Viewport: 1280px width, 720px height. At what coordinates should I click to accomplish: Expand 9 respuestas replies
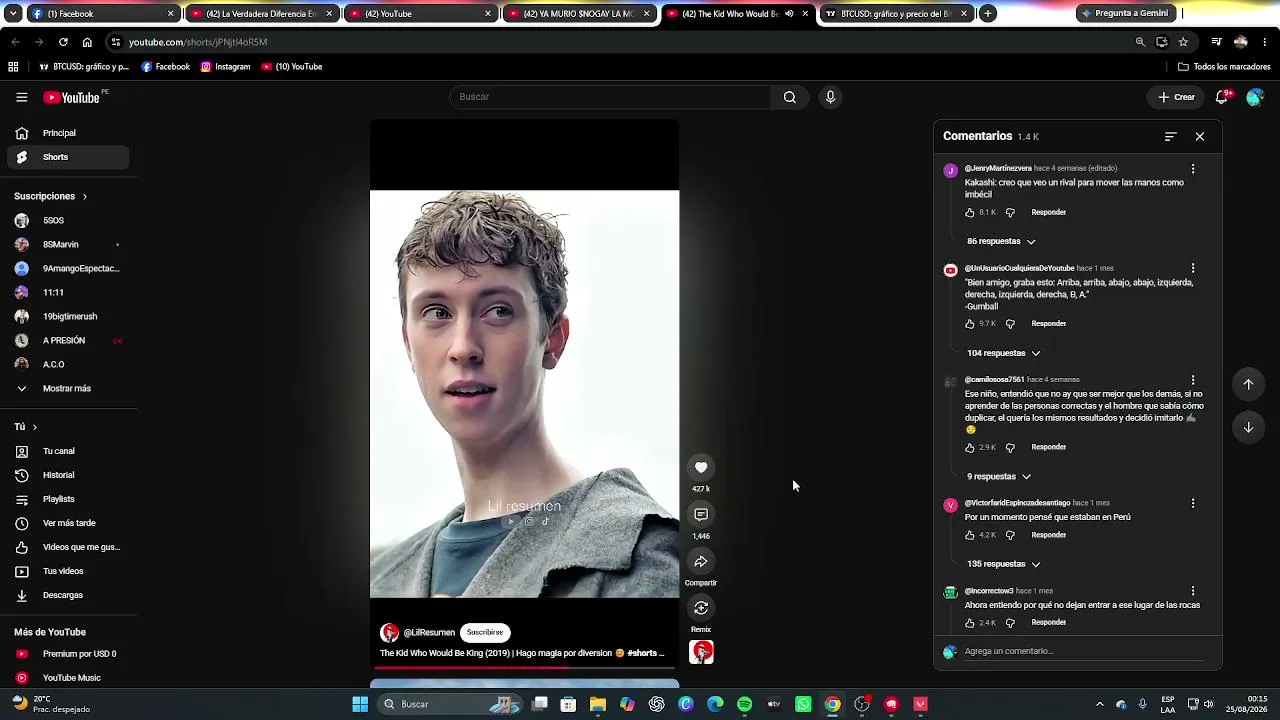click(998, 476)
